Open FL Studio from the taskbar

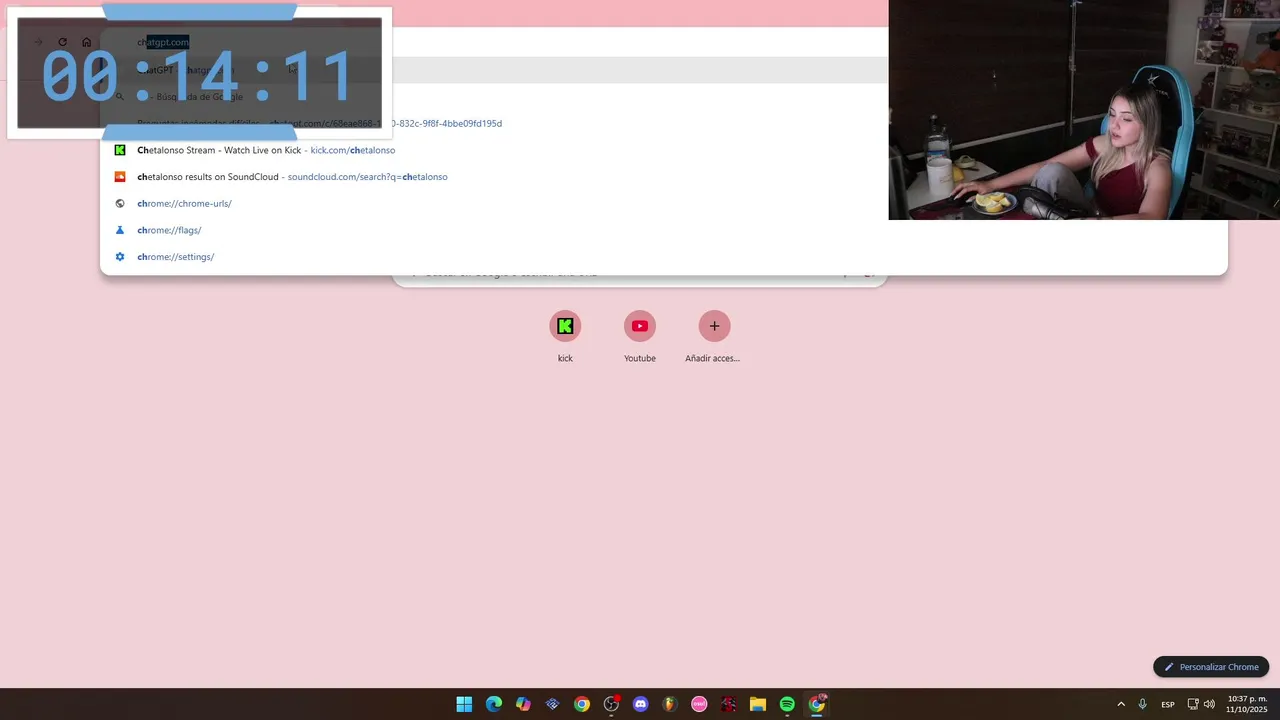[x=670, y=704]
